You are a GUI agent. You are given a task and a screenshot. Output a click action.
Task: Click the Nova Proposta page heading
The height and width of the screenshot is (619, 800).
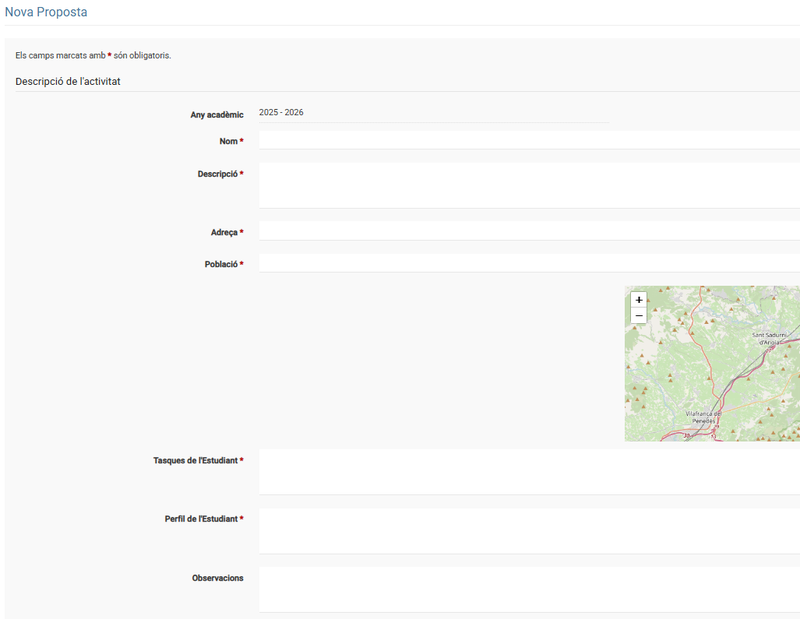[46, 13]
